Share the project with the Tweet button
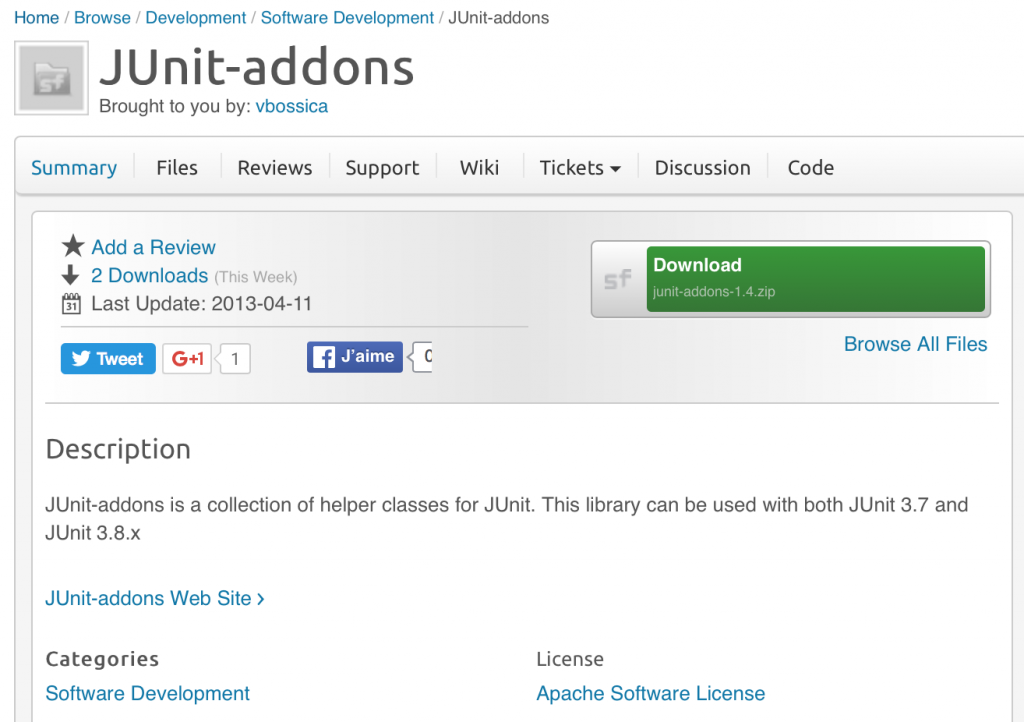The image size is (1024, 722). (x=108, y=358)
